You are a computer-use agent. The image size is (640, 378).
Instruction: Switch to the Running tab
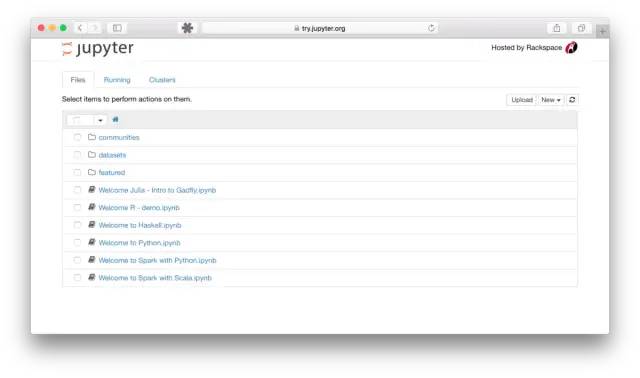coord(117,80)
